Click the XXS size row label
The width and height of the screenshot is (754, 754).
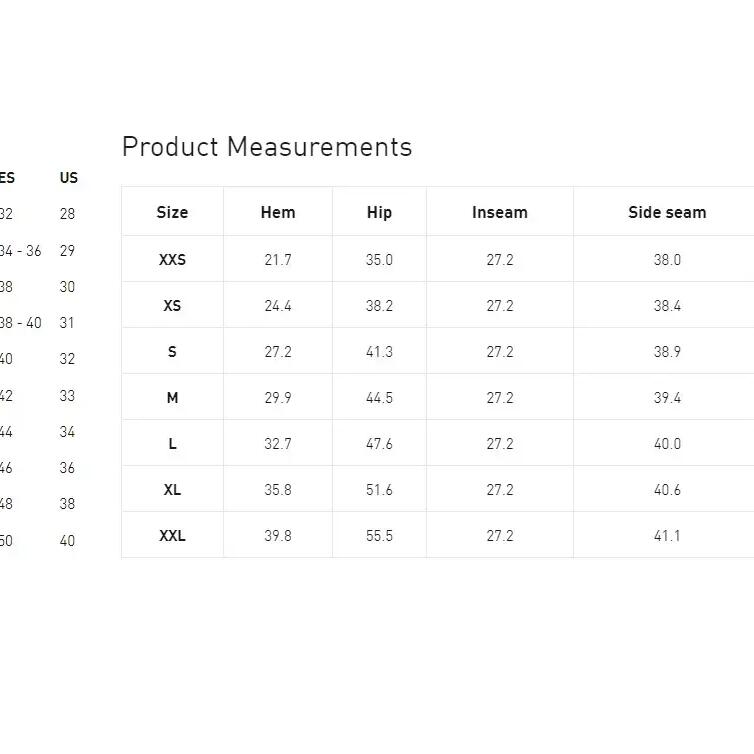tap(172, 260)
